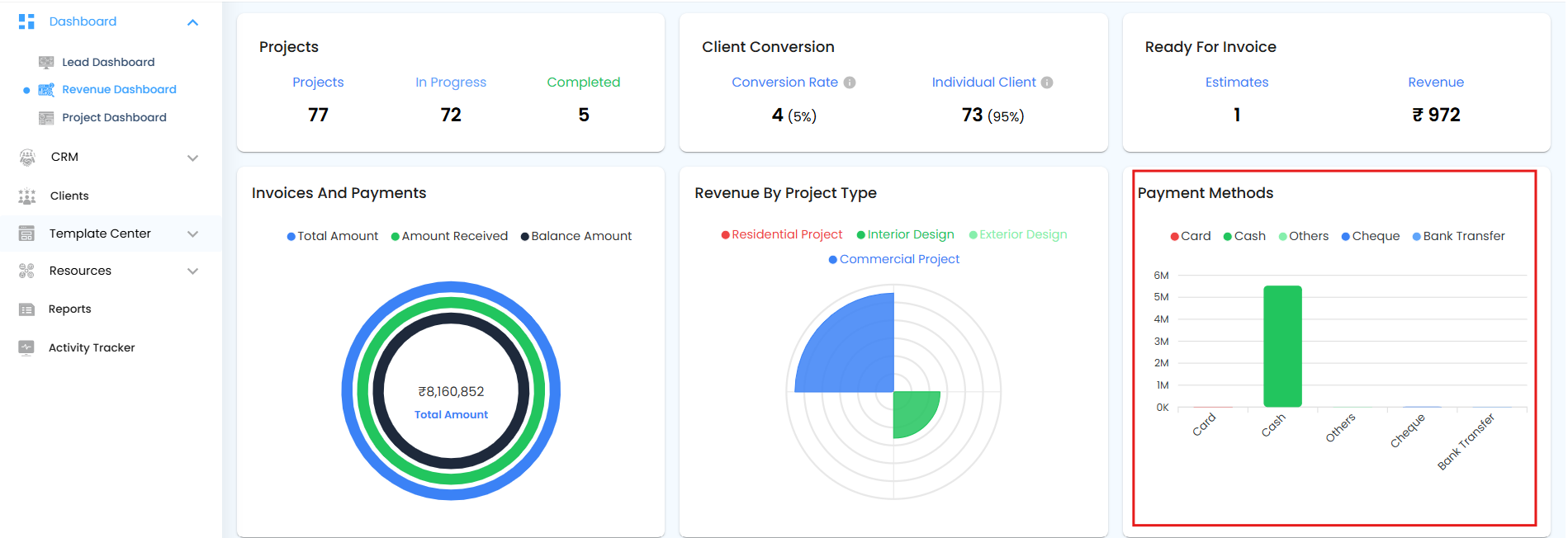
Task: Click the In Progress projects link
Action: point(451,83)
